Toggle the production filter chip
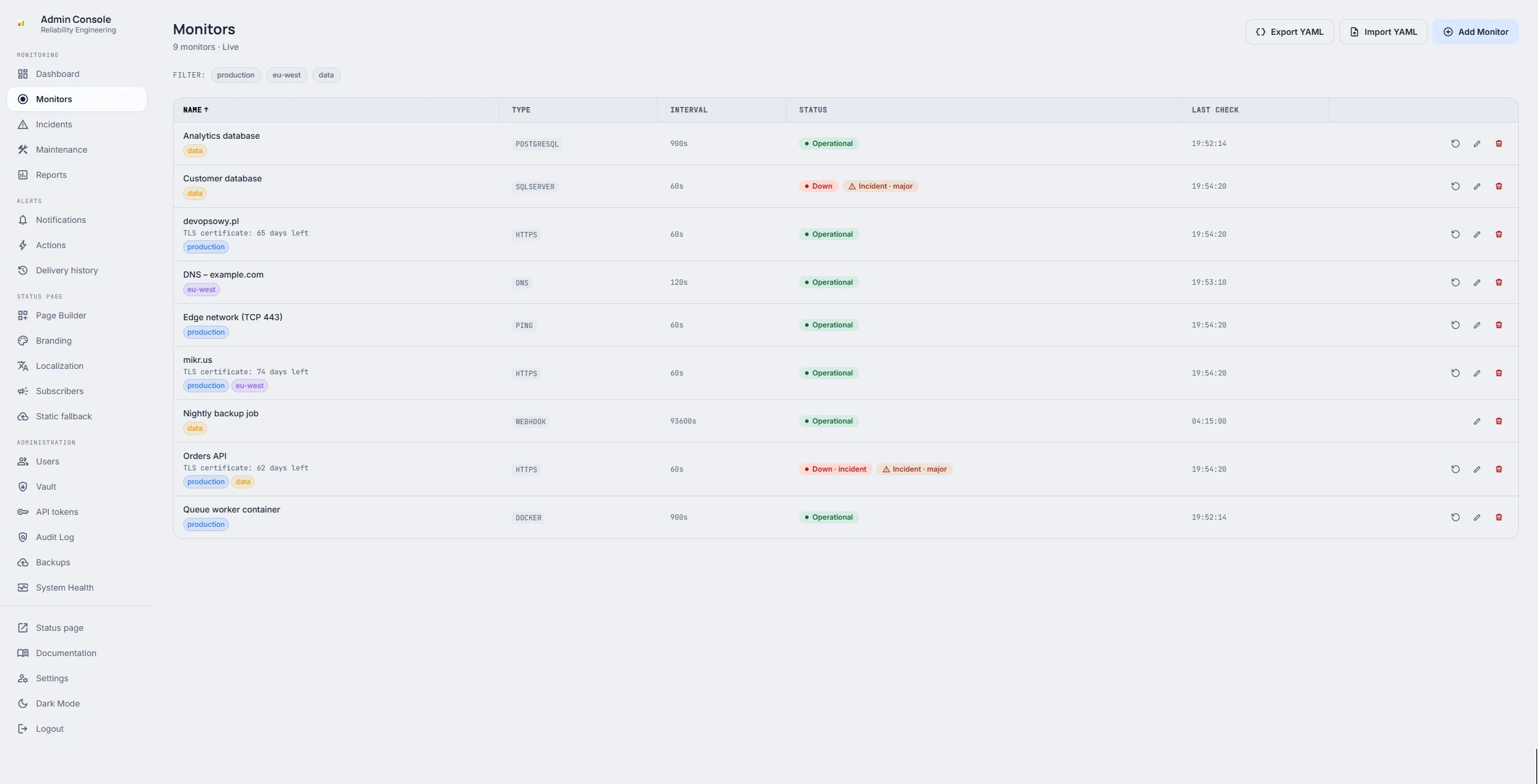This screenshot has width=1538, height=784. (236, 75)
